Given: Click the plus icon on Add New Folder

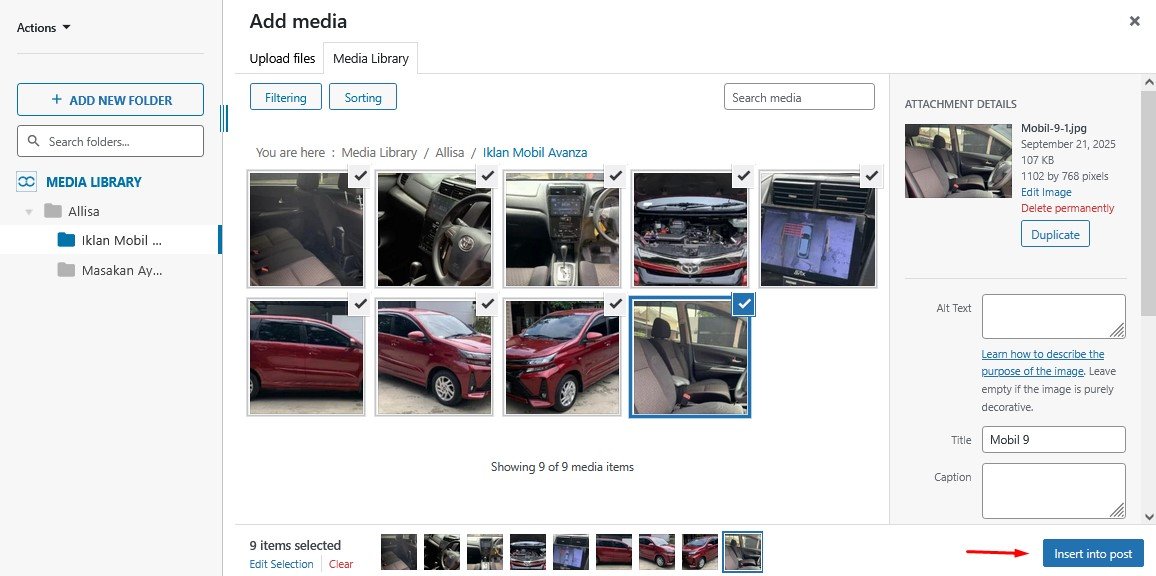Looking at the screenshot, I should click(x=57, y=100).
